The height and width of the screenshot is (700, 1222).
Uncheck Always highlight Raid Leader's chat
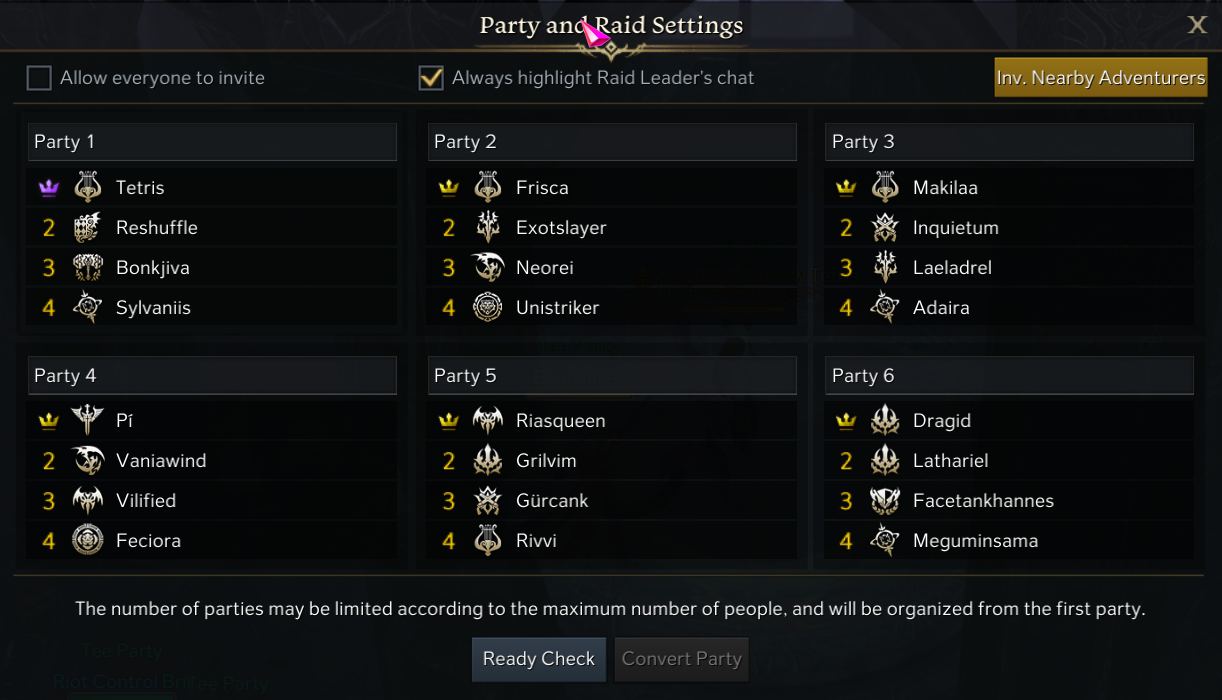point(431,78)
